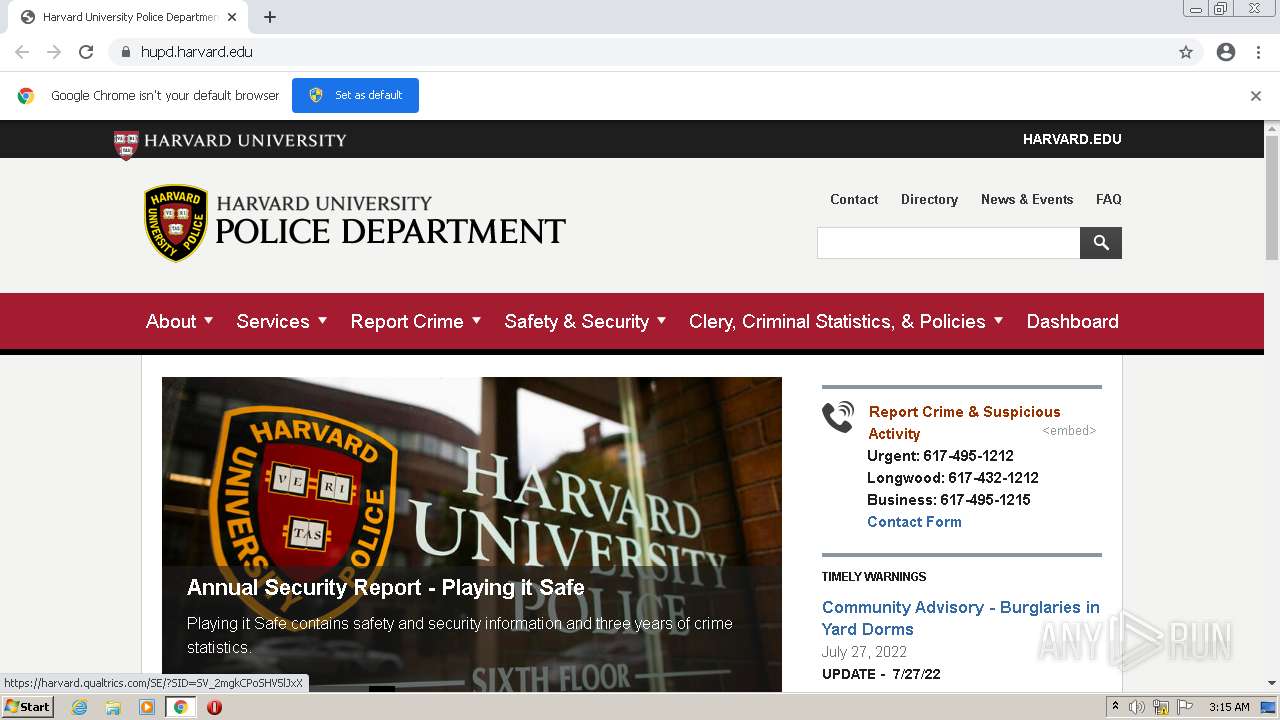Reload the page with refresh icon
The image size is (1280, 720).
86,52
